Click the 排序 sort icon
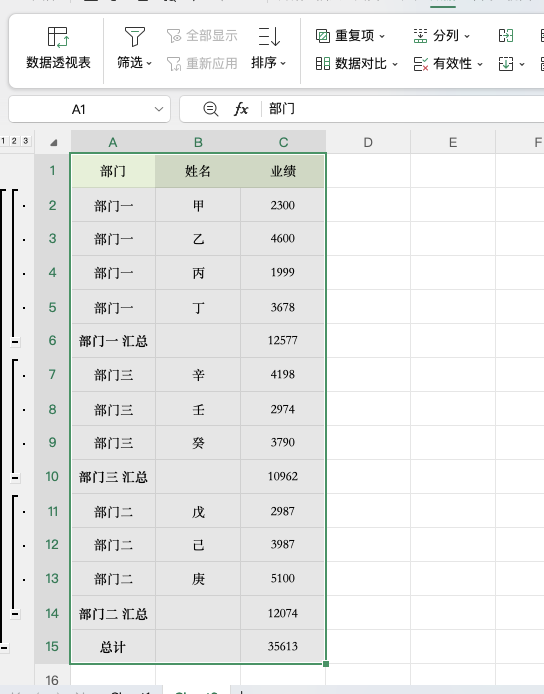This screenshot has width=544, height=694. [x=269, y=37]
